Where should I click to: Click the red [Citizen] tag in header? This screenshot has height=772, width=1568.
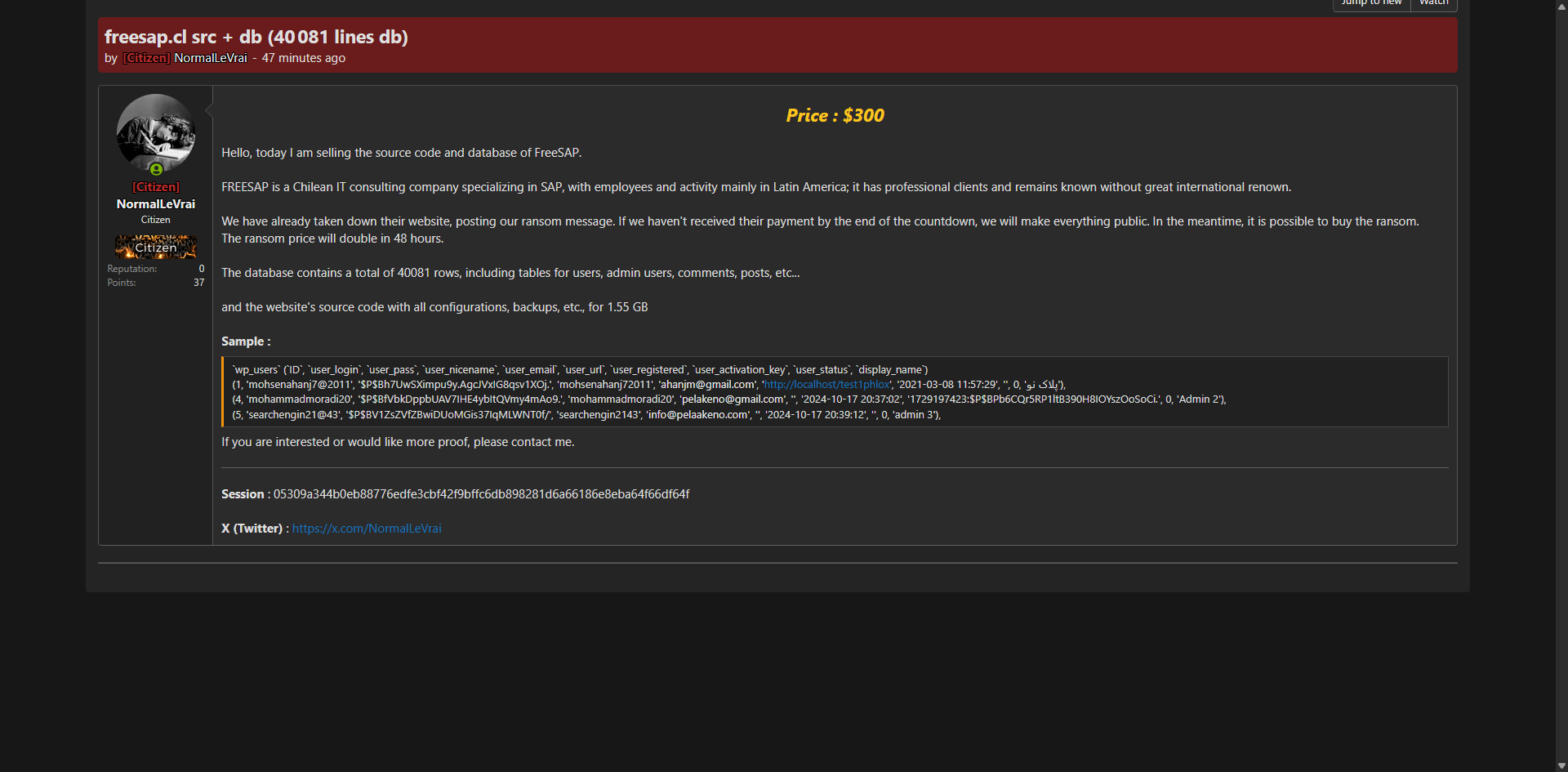(147, 58)
